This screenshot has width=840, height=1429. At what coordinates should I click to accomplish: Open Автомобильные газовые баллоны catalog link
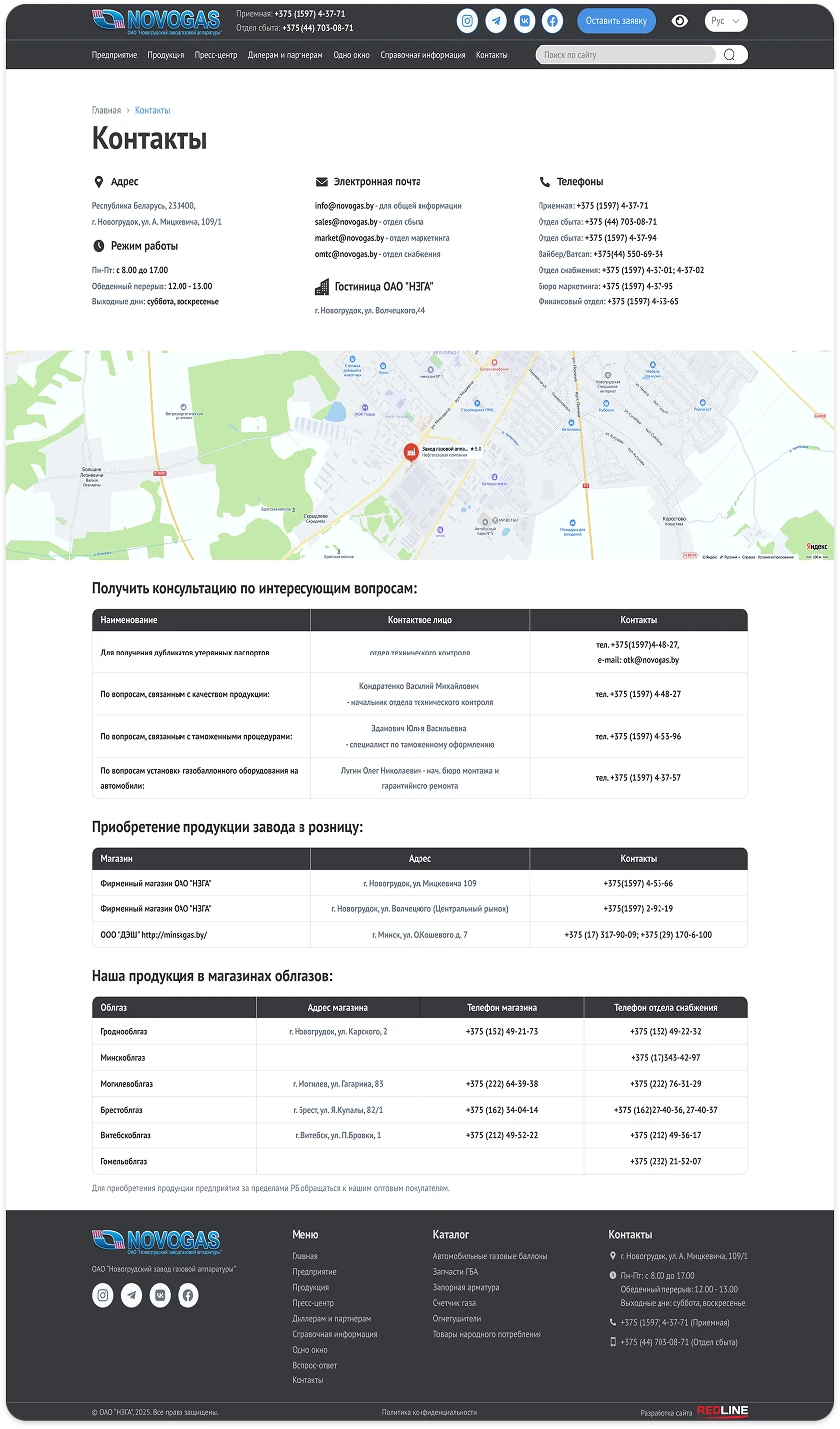pyautogui.click(x=490, y=1256)
